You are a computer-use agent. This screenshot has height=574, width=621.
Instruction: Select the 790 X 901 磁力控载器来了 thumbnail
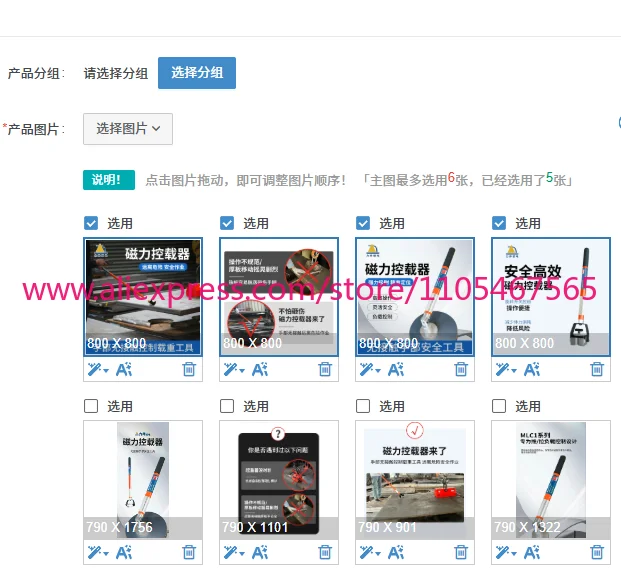(415, 480)
